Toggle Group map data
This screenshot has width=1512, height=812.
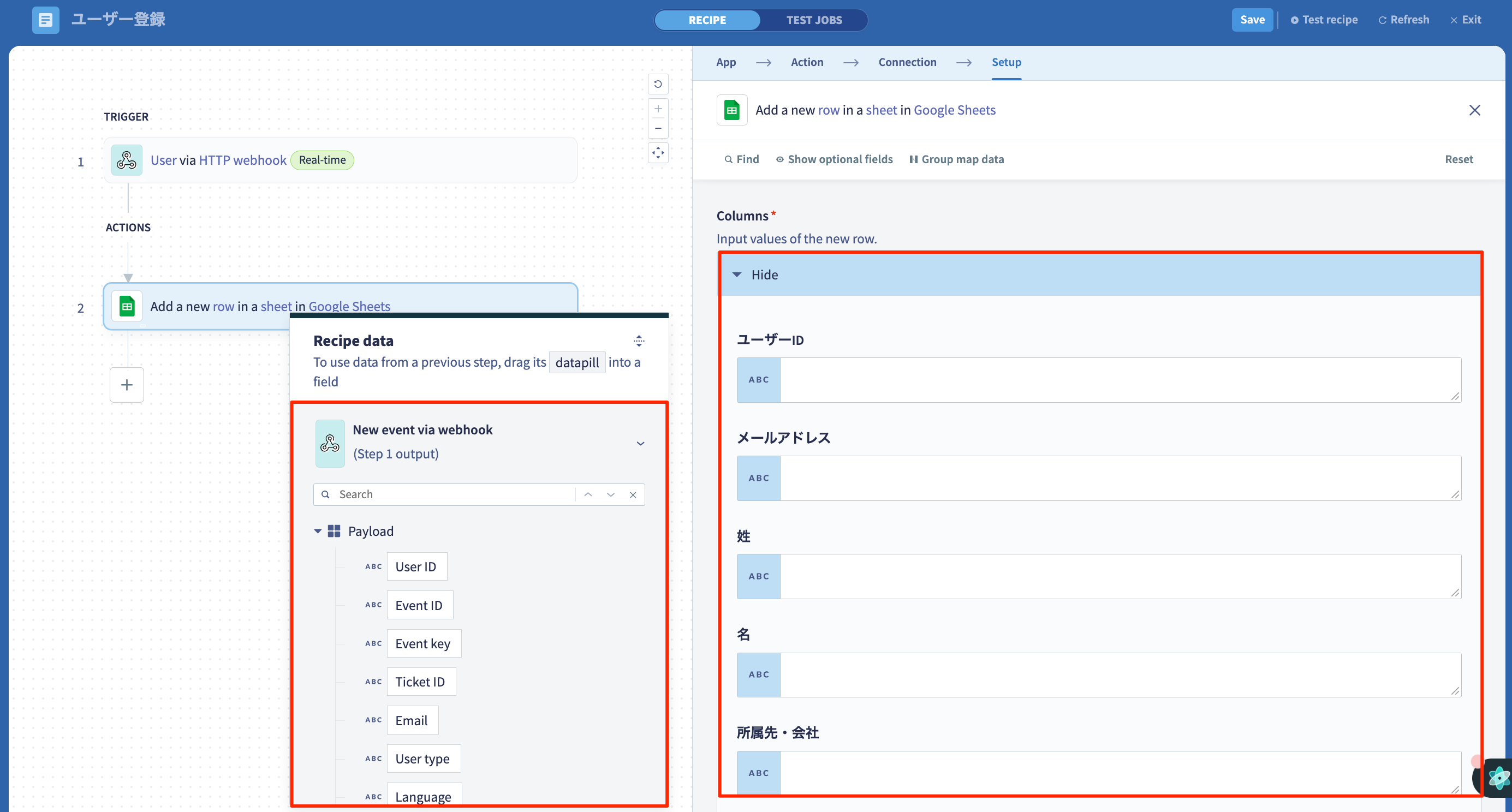957,159
